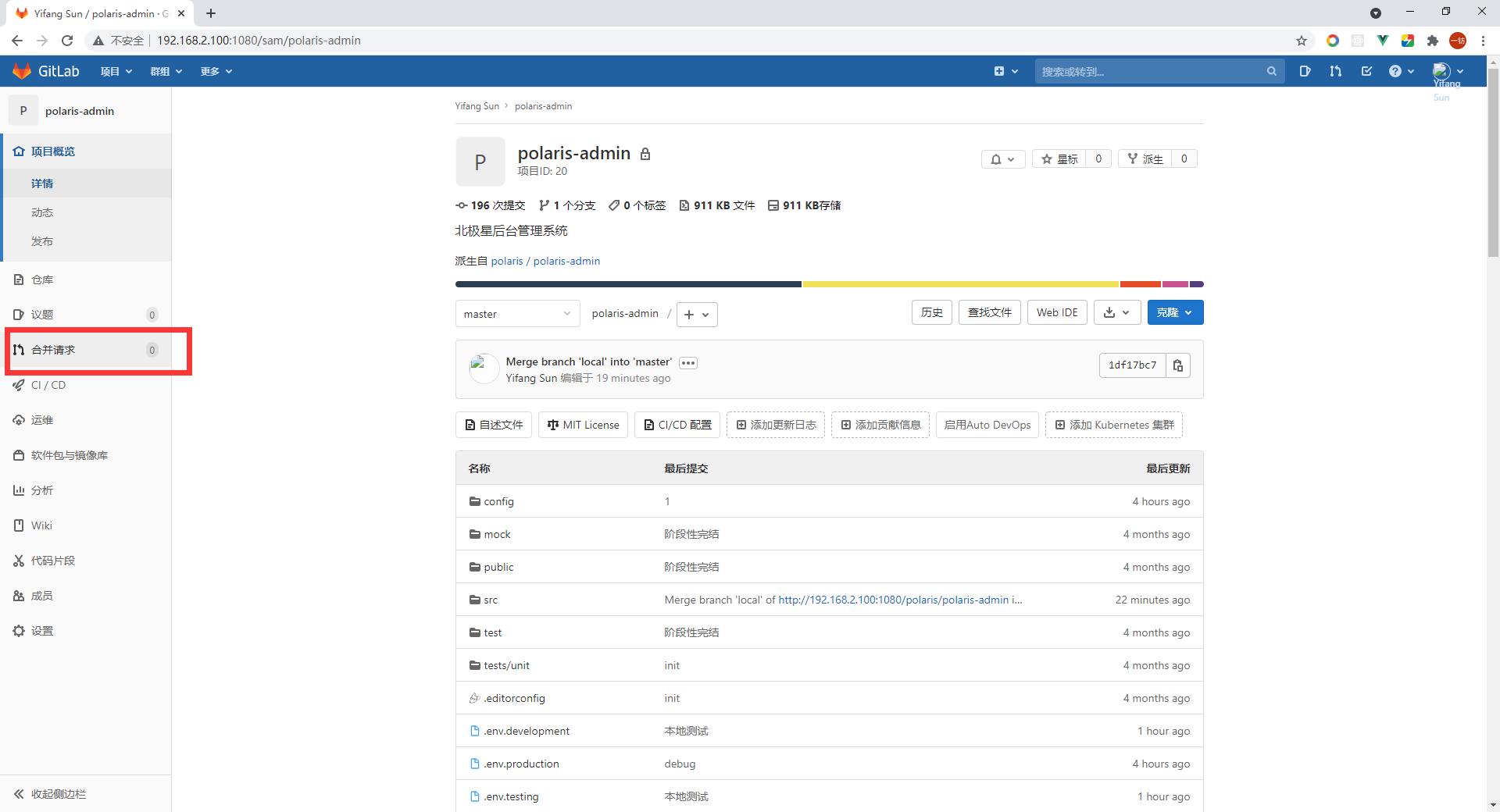Open the Issues icon in top navbar

pos(1305,71)
